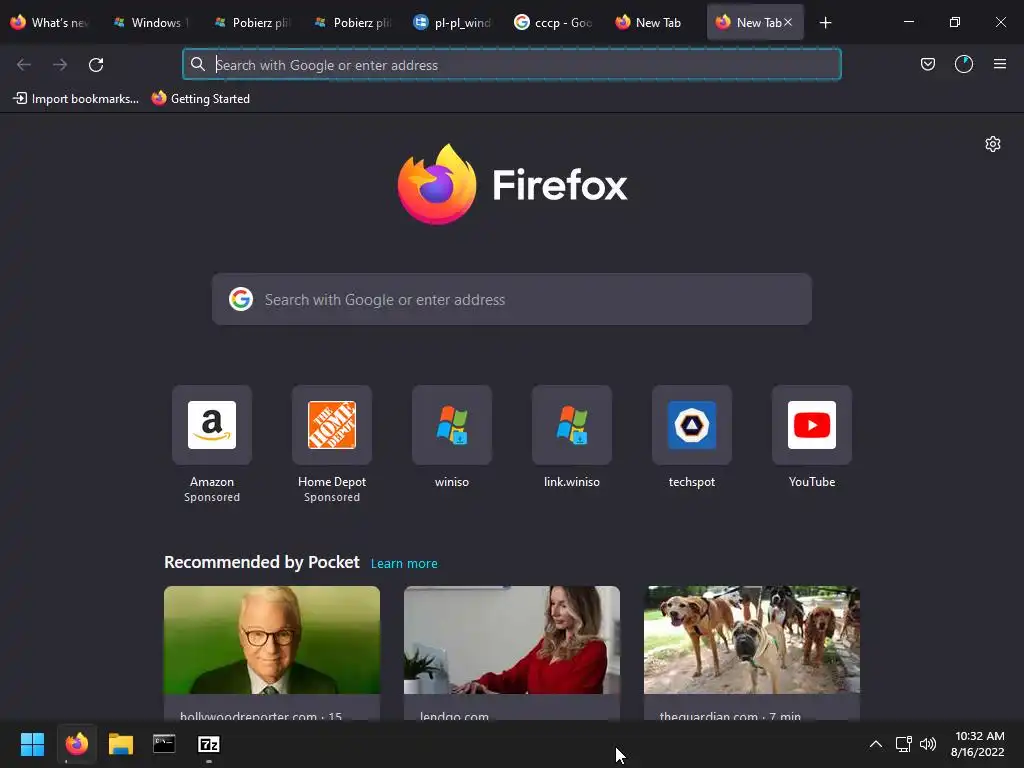Click Import bookmarks toolbar item

coord(76,99)
